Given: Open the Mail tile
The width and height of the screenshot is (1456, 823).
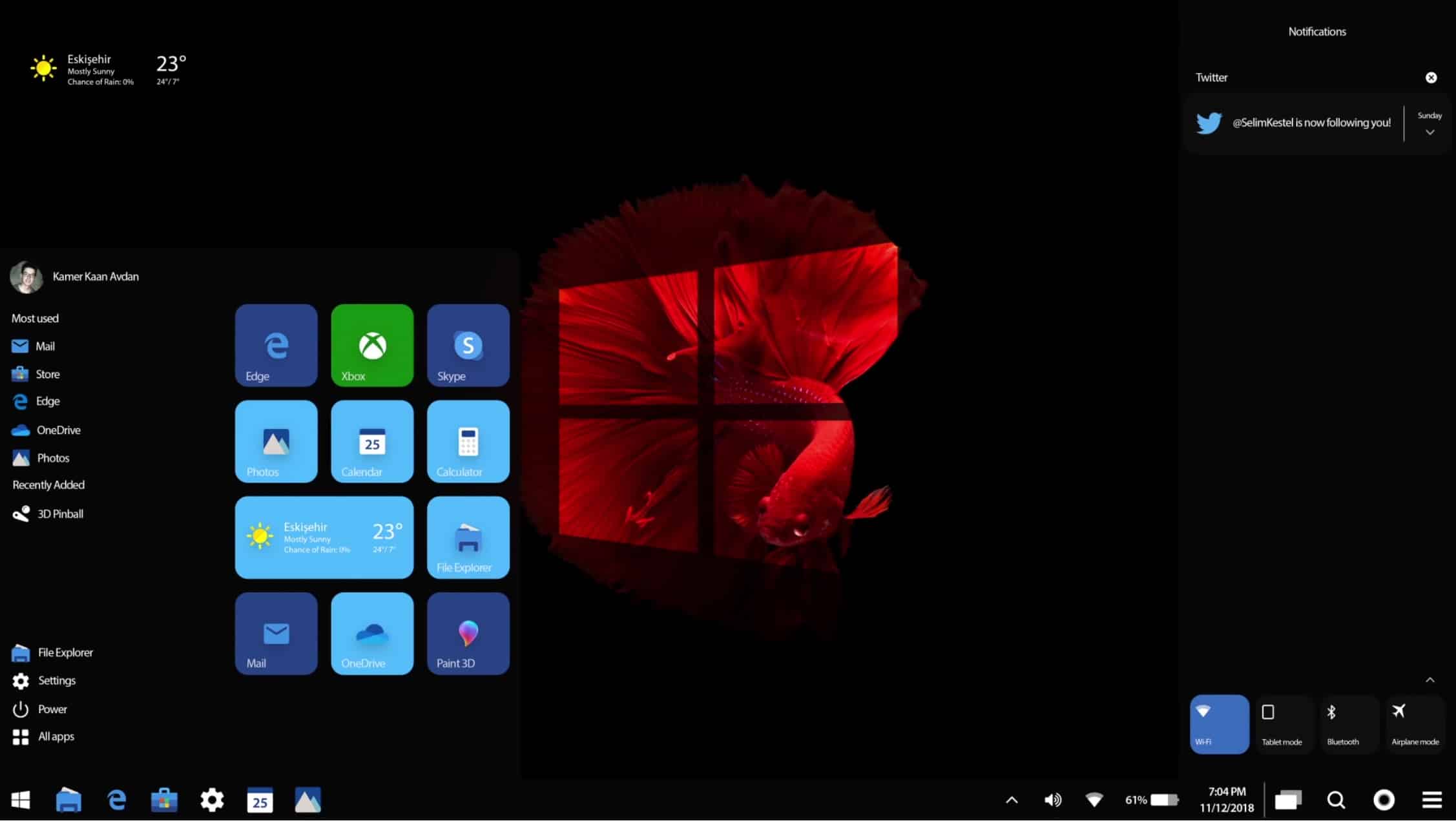Looking at the screenshot, I should point(276,633).
